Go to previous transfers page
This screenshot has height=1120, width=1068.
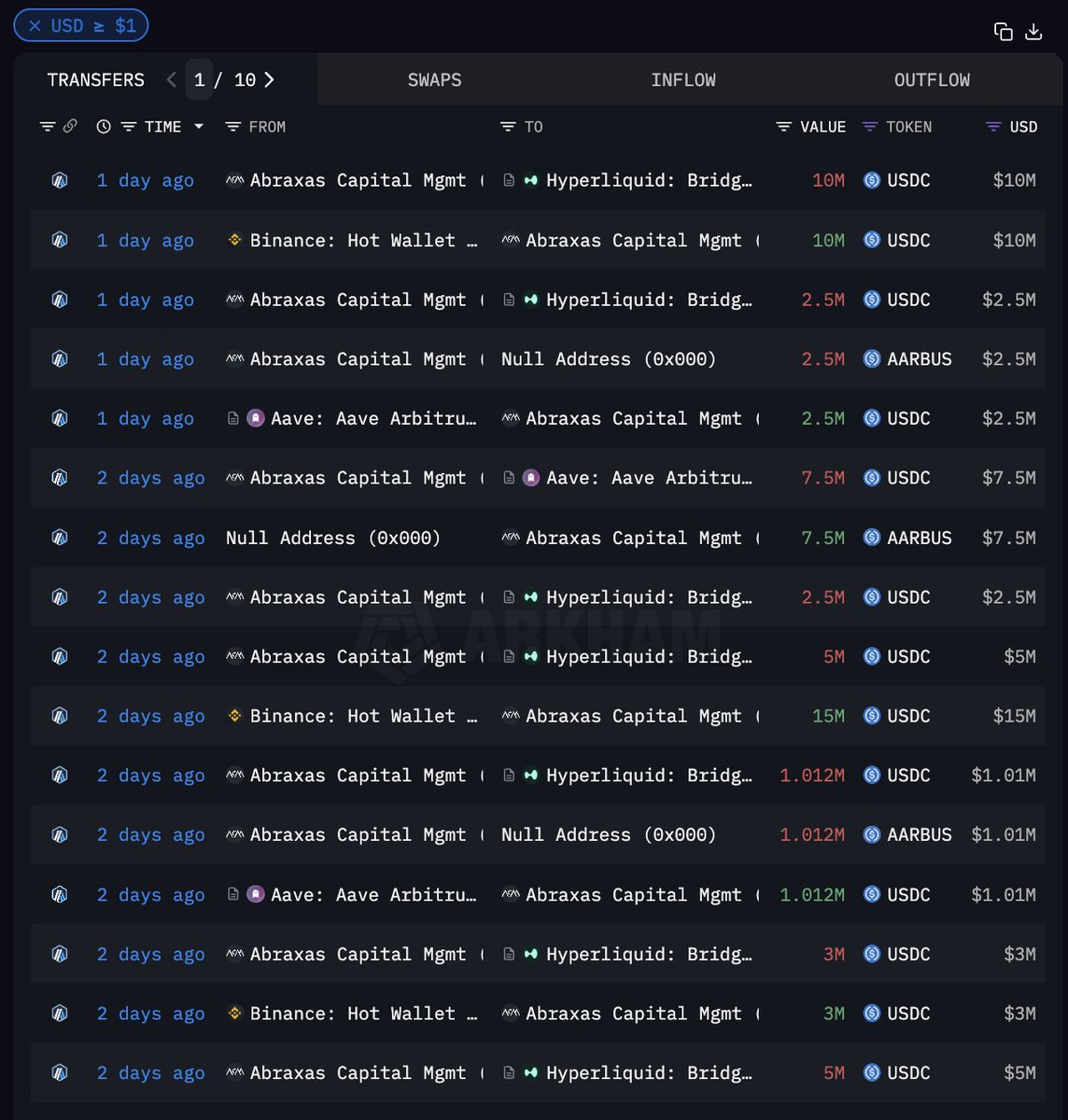(171, 80)
